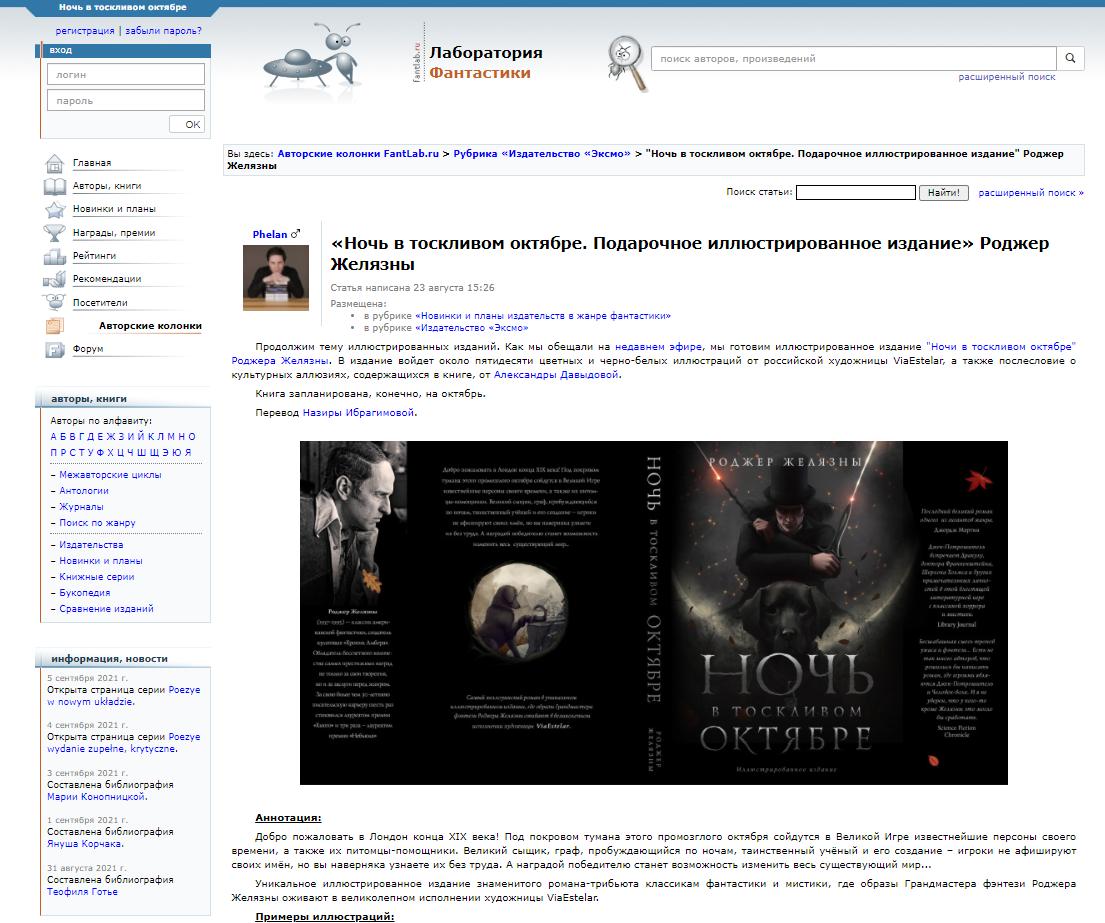Viewport: 1105px width, 923px height.
Task: Focus the пароль input field
Action: pyautogui.click(x=125, y=100)
